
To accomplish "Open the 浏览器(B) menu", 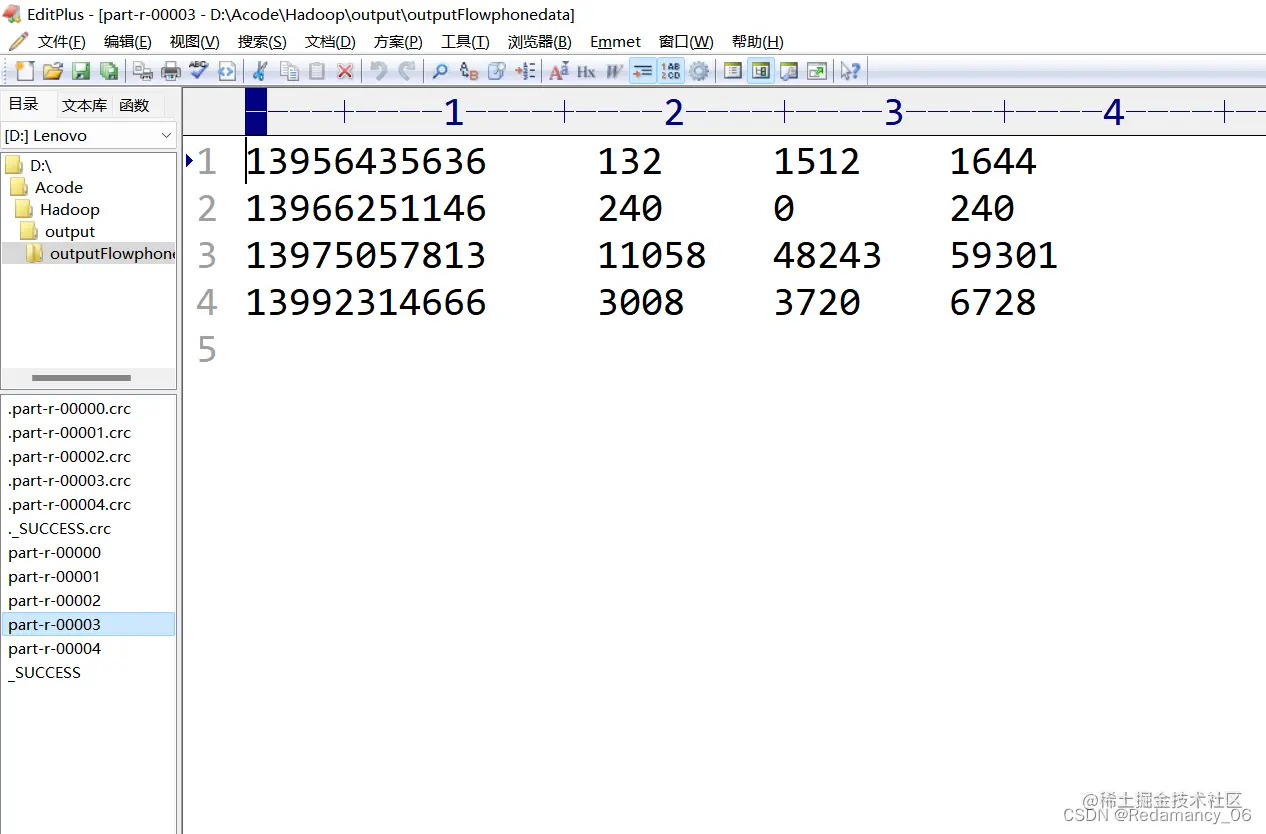I will coord(540,42).
